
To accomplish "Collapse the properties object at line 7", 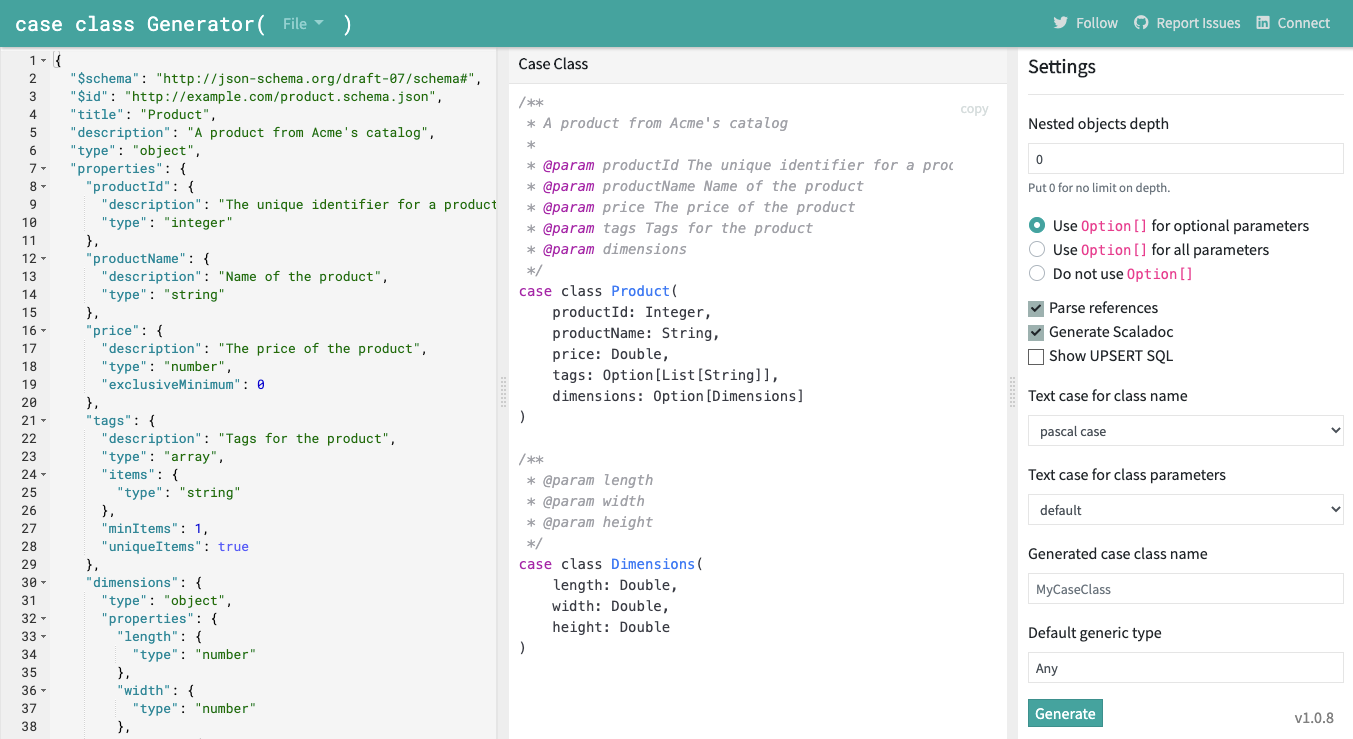I will pyautogui.click(x=41, y=168).
